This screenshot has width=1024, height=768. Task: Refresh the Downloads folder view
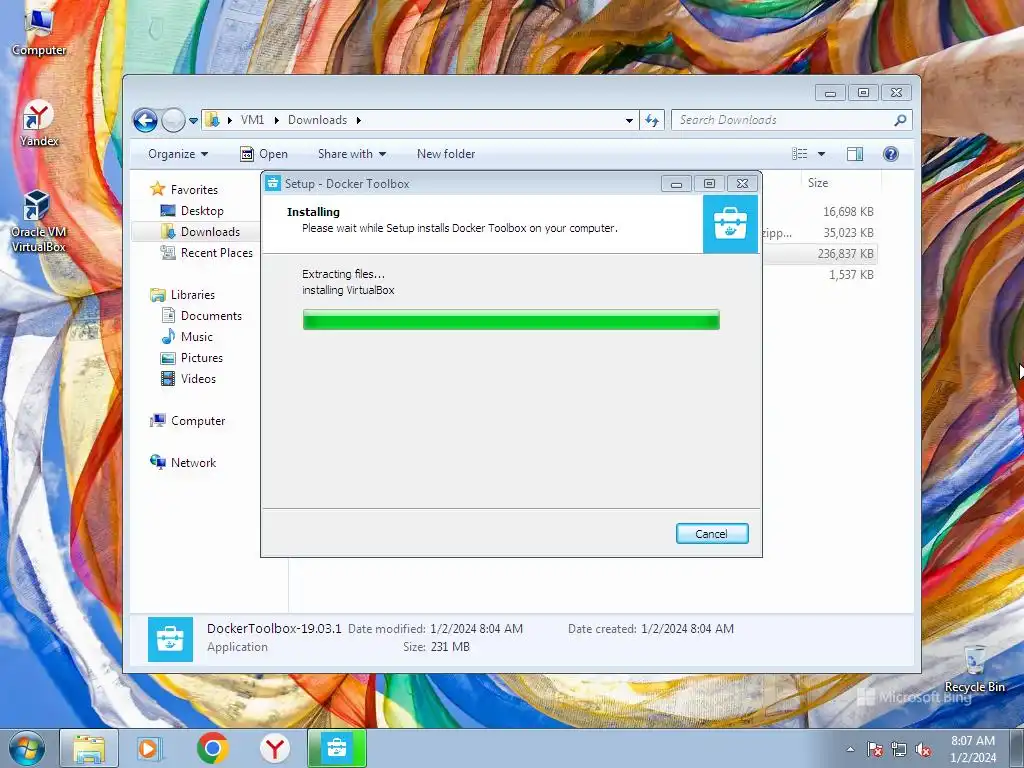click(x=652, y=120)
